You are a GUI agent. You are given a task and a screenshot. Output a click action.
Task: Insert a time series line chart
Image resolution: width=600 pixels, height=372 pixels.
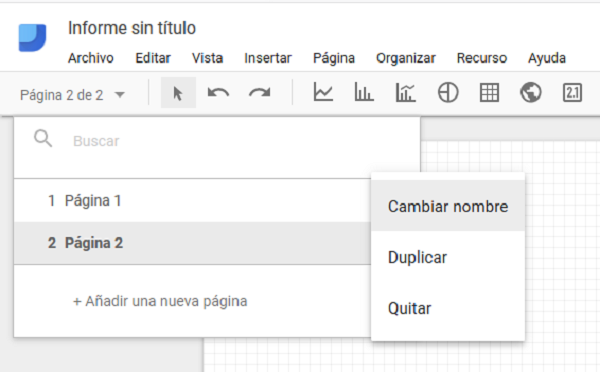coord(323,92)
